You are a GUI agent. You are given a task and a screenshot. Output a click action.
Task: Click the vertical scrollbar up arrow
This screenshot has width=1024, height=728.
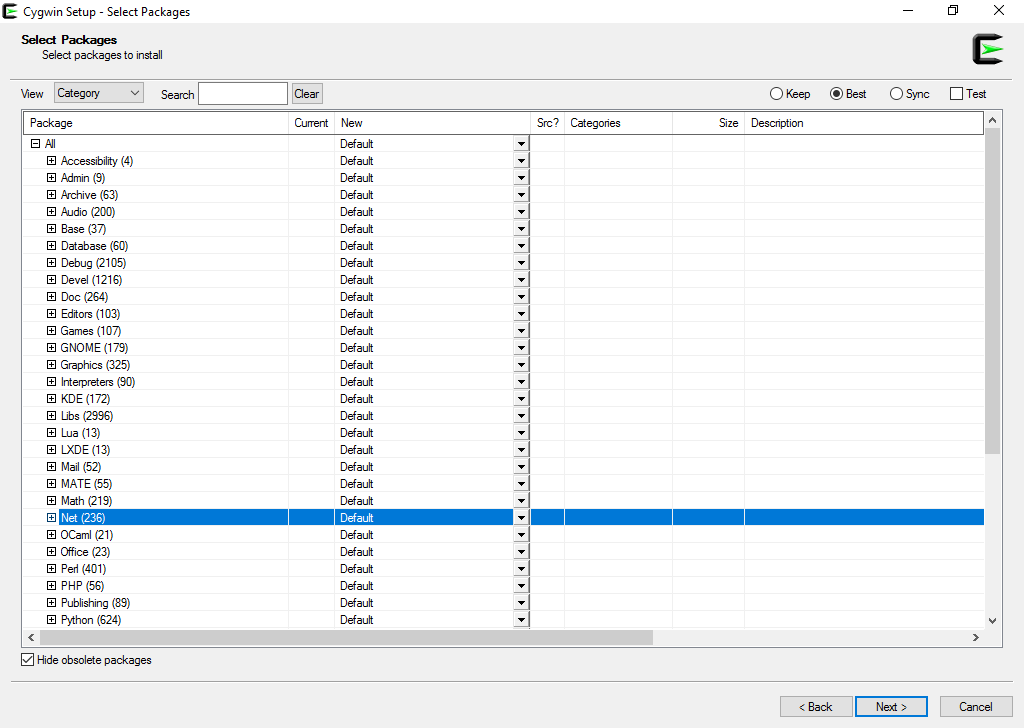point(993,120)
